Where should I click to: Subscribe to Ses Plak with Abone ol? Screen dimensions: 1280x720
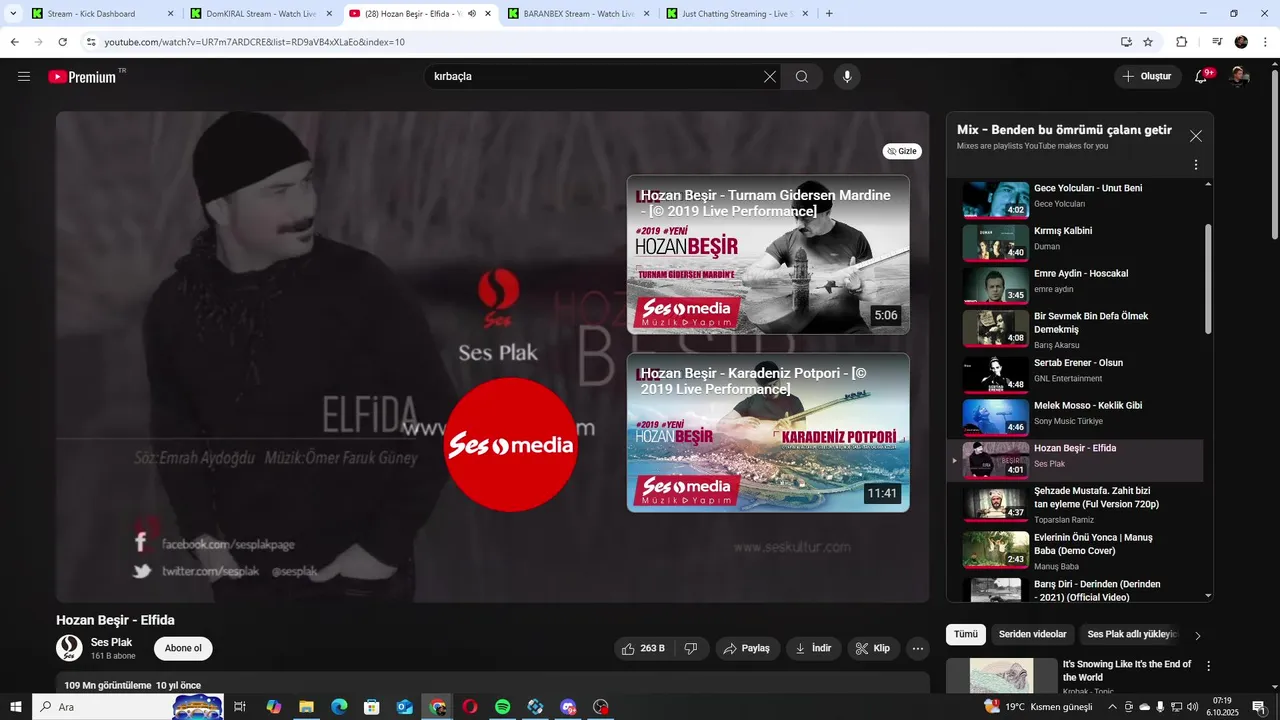[x=183, y=649]
